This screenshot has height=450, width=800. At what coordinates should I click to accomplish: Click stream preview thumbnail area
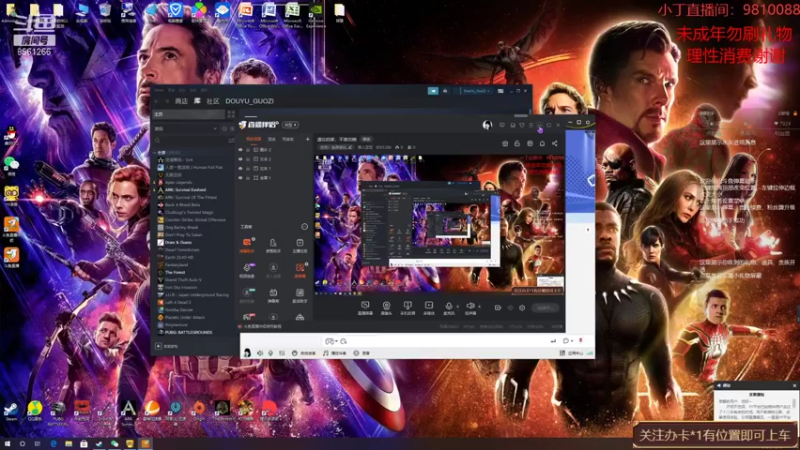point(439,223)
